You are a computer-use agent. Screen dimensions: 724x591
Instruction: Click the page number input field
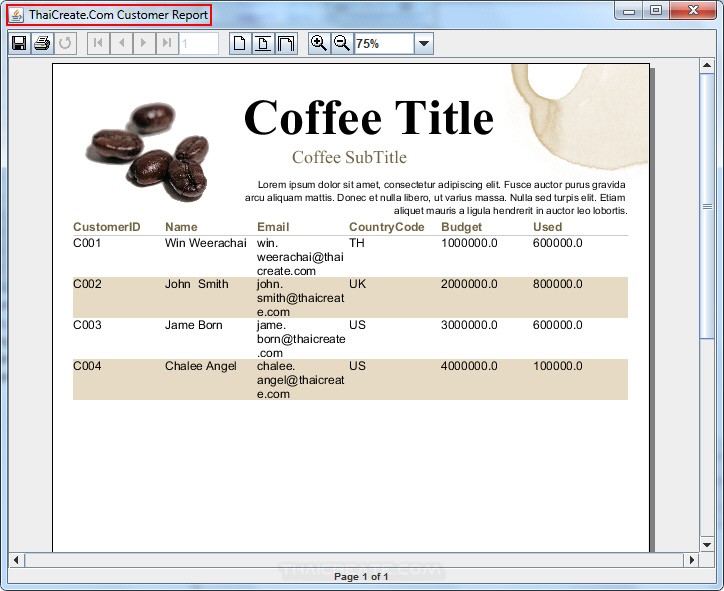(199, 44)
